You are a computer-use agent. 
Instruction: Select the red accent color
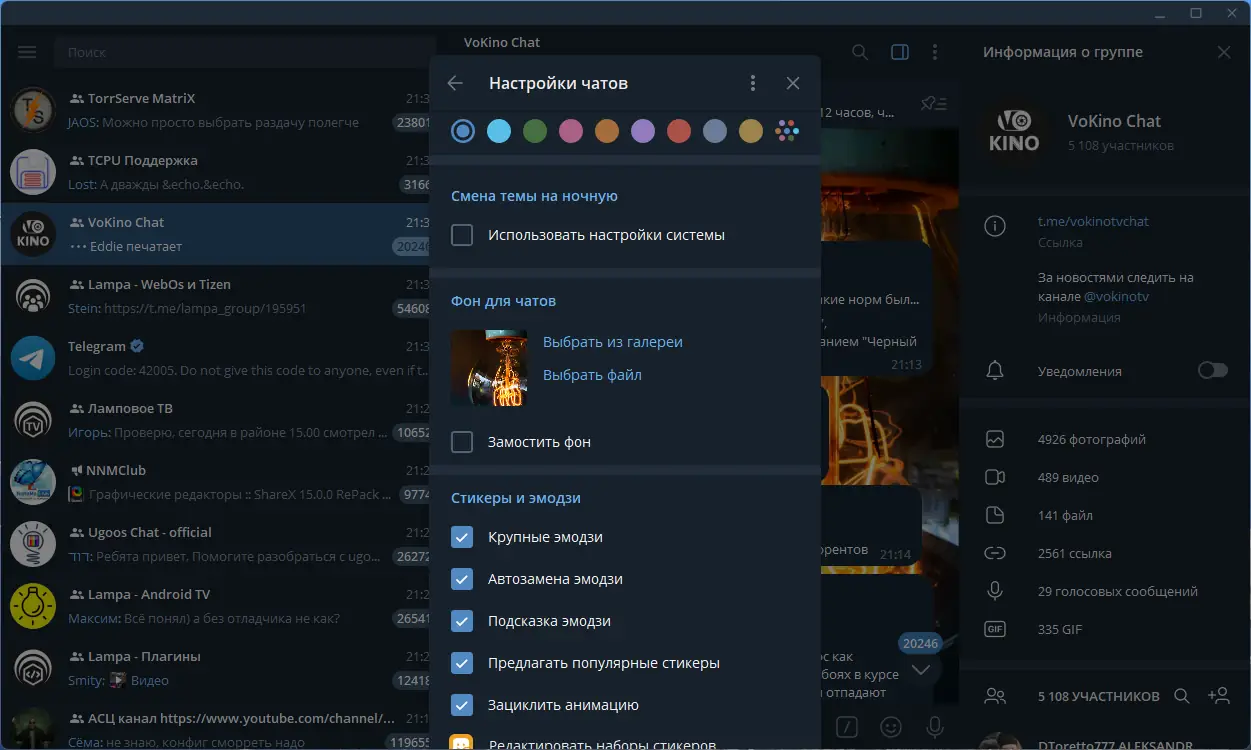679,131
